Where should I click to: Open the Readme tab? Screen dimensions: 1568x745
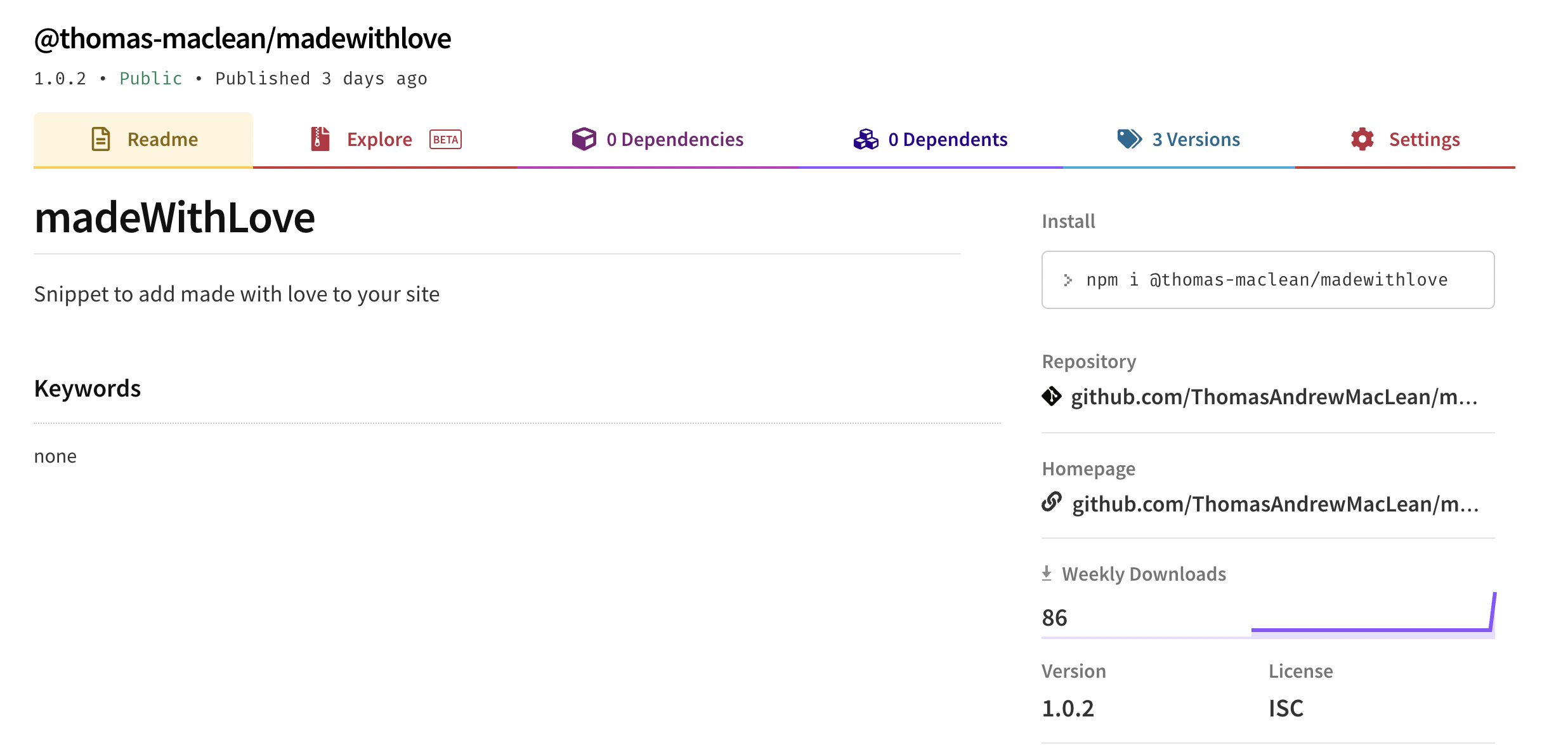(x=143, y=140)
